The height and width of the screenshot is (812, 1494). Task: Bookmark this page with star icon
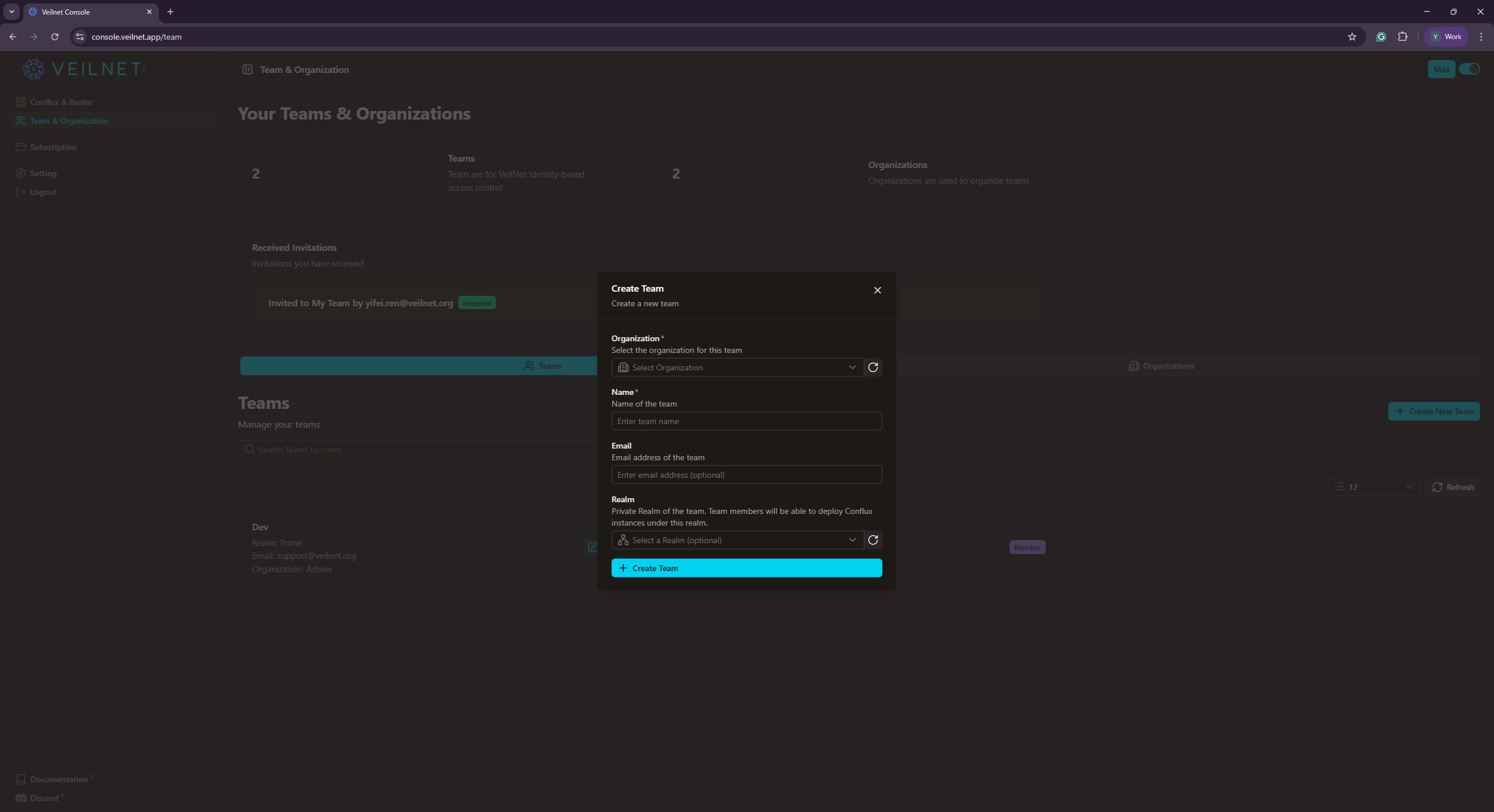pyautogui.click(x=1352, y=37)
